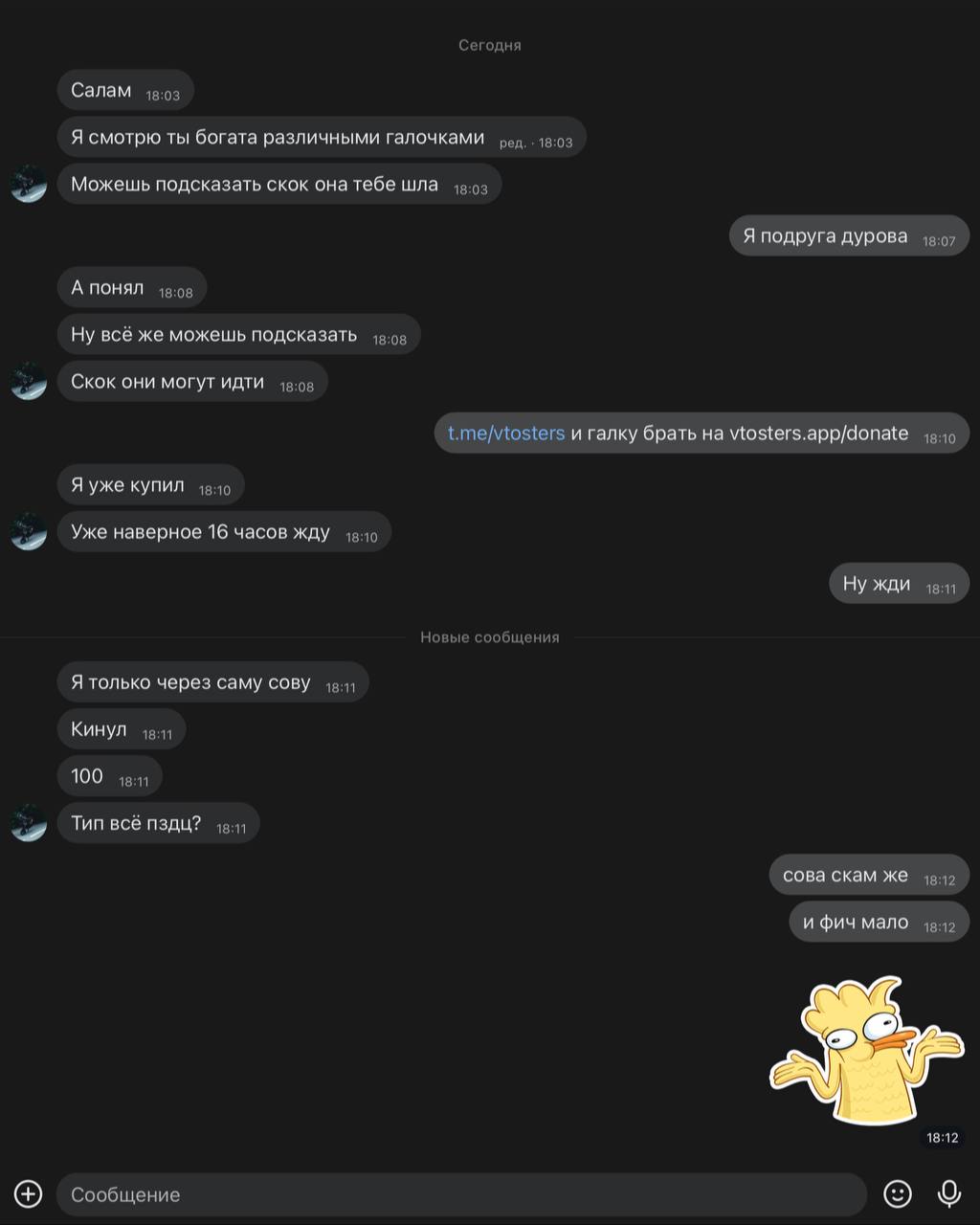Select message 'Я только через саму сову'

point(213,682)
